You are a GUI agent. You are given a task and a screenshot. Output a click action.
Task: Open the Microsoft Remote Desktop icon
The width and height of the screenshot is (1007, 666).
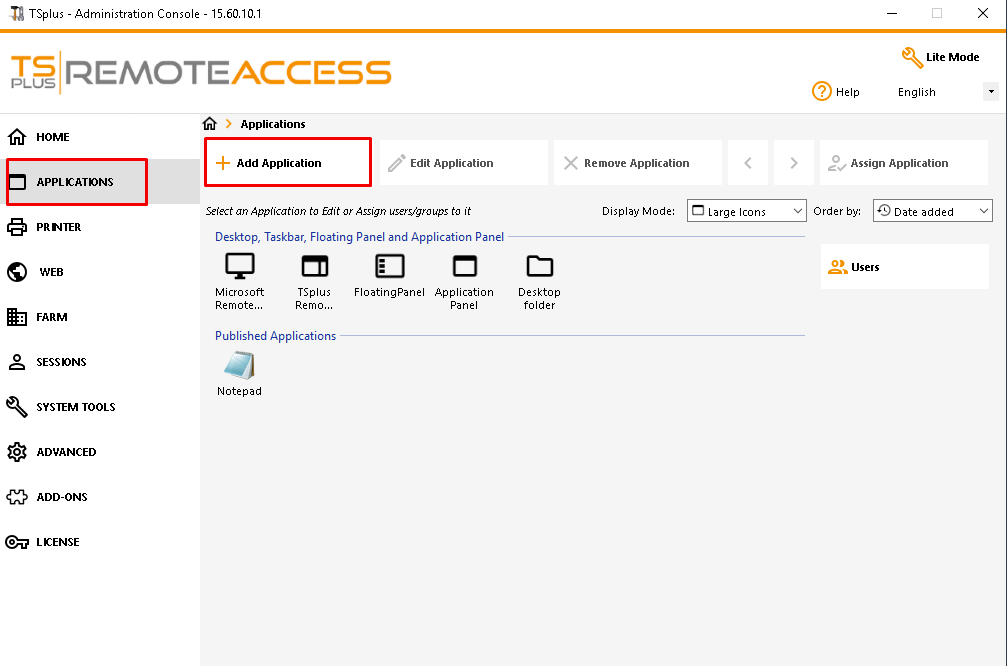(240, 267)
